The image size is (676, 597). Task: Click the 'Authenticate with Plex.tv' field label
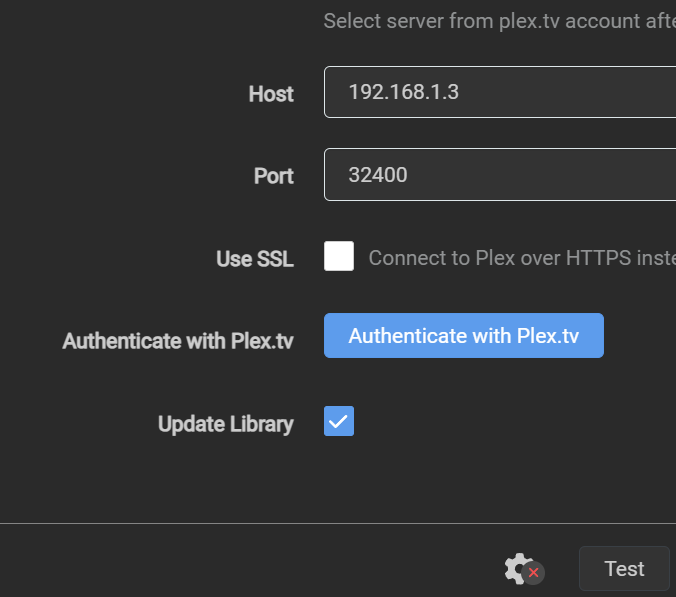[178, 341]
